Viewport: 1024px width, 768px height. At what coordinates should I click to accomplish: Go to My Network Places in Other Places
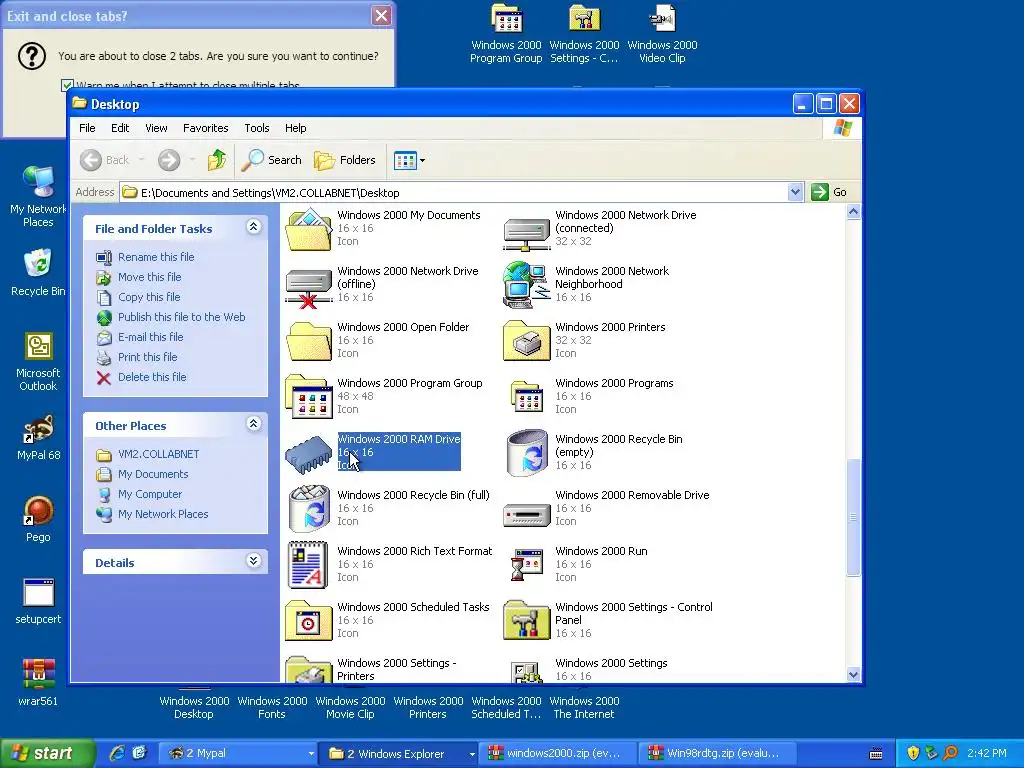163,514
